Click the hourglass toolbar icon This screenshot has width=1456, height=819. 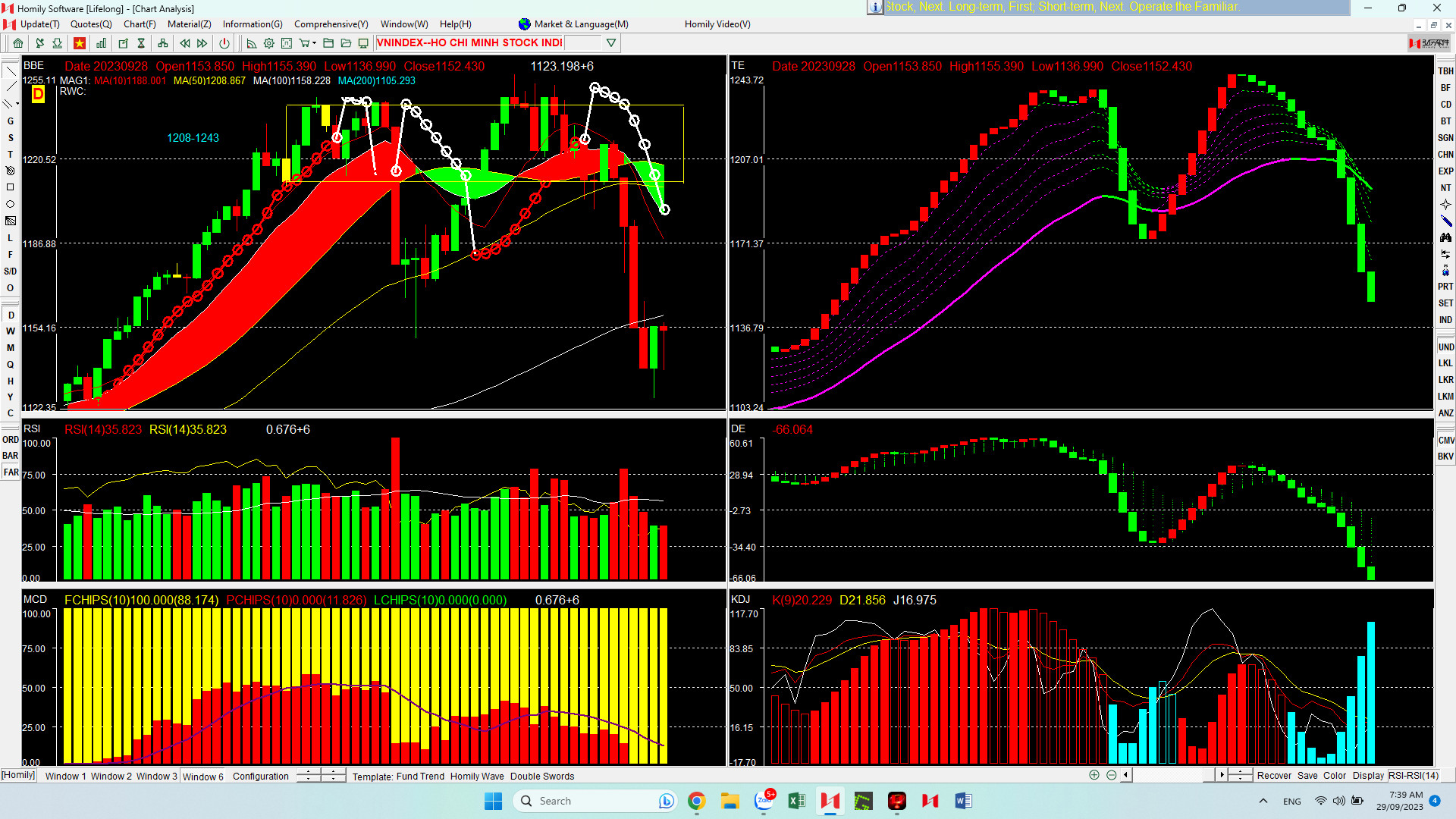pyautogui.click(x=141, y=43)
